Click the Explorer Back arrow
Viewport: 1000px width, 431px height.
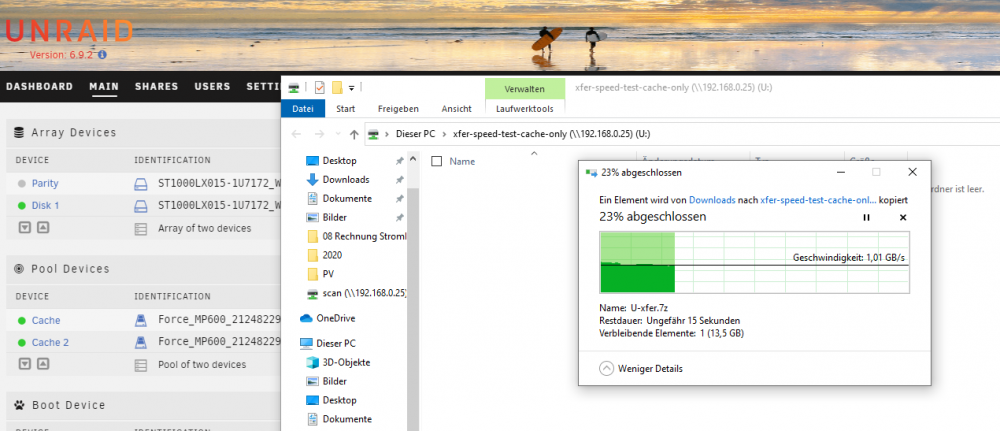tap(296, 135)
